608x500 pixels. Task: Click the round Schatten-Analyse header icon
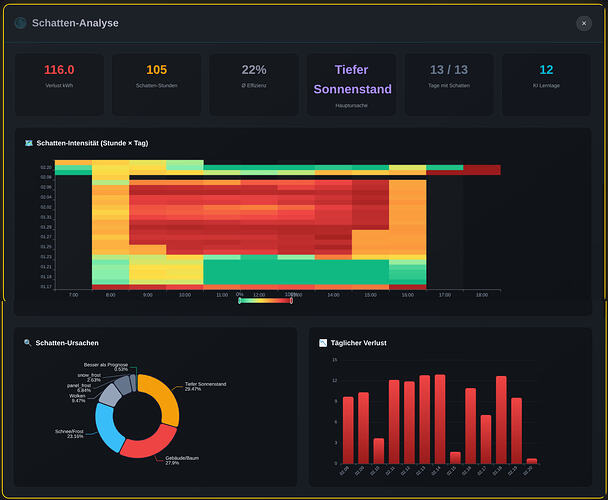(x=20, y=23)
